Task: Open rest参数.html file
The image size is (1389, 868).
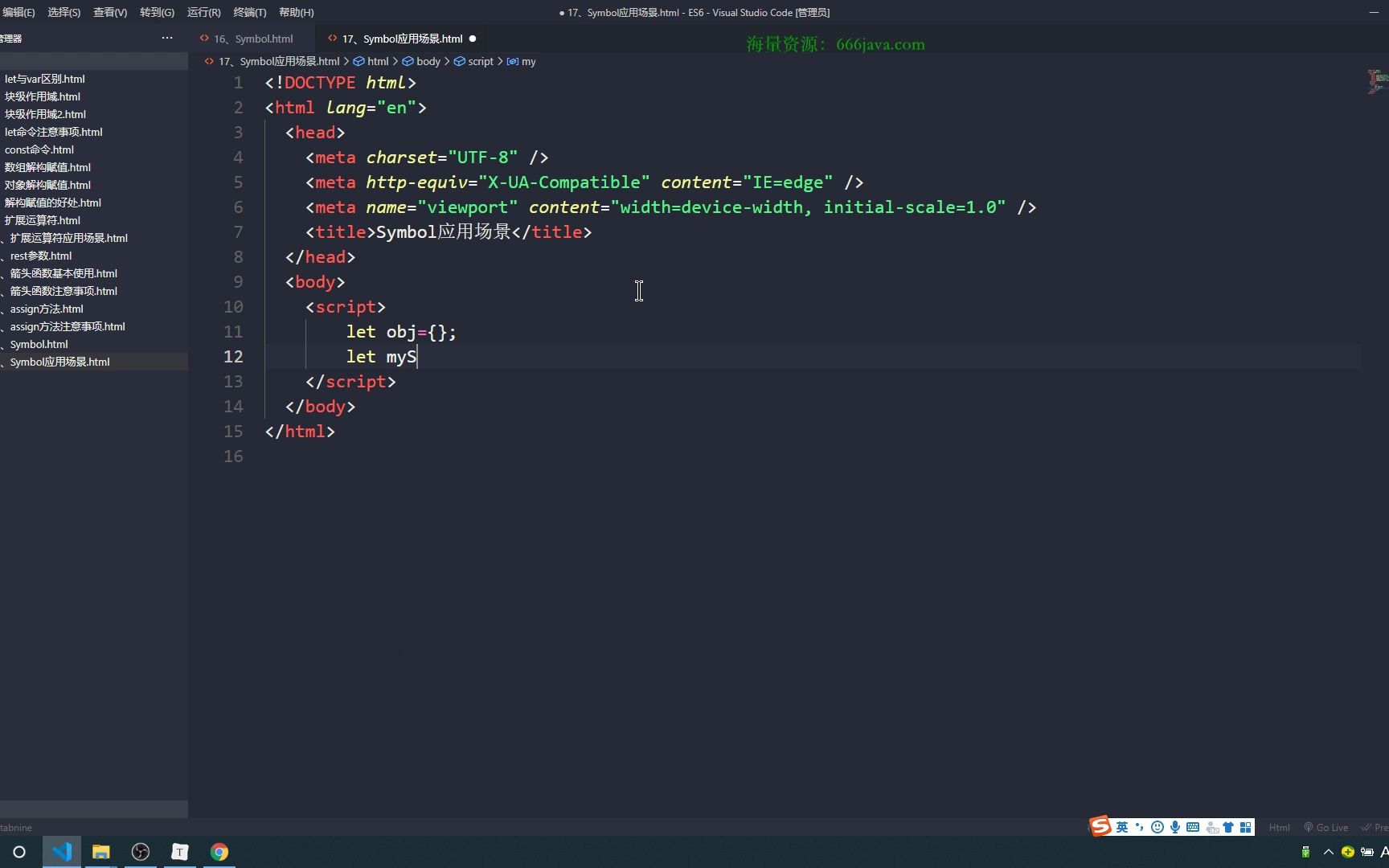Action: pos(94,256)
